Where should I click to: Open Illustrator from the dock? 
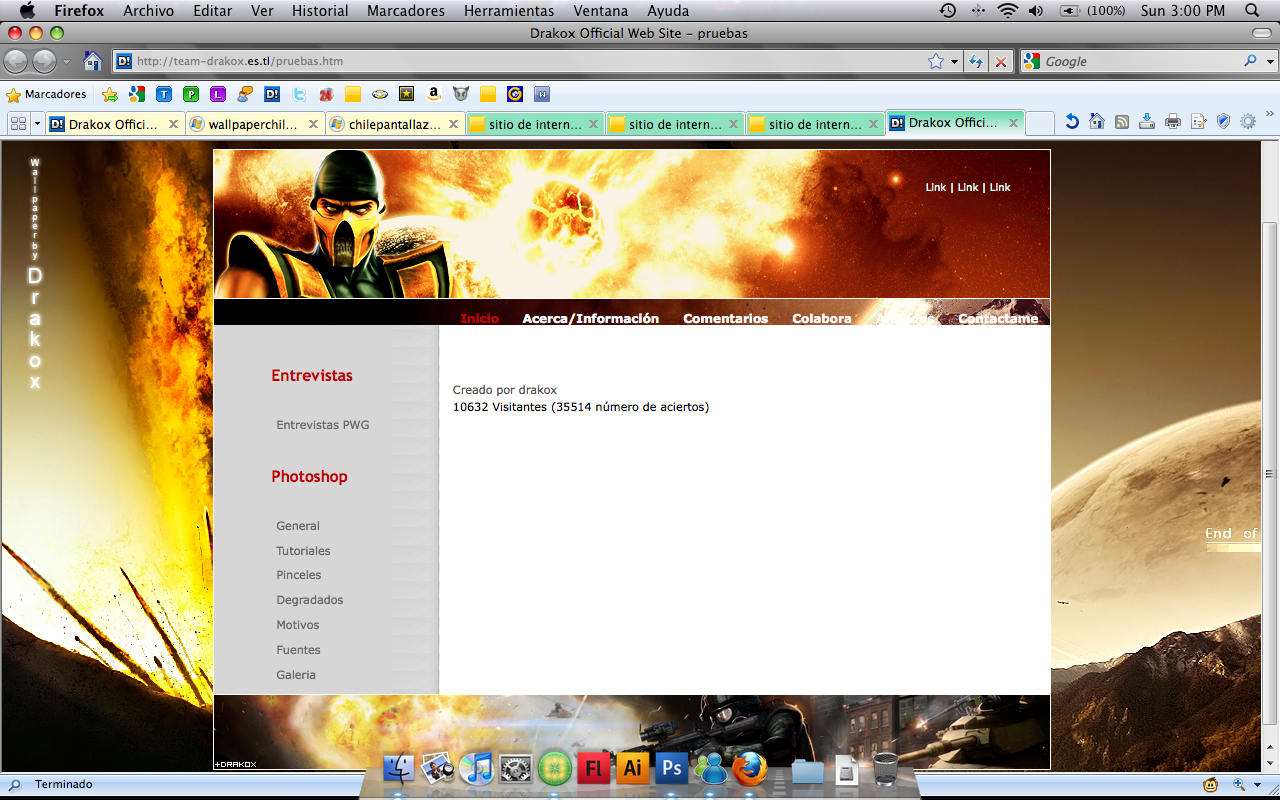click(x=632, y=768)
